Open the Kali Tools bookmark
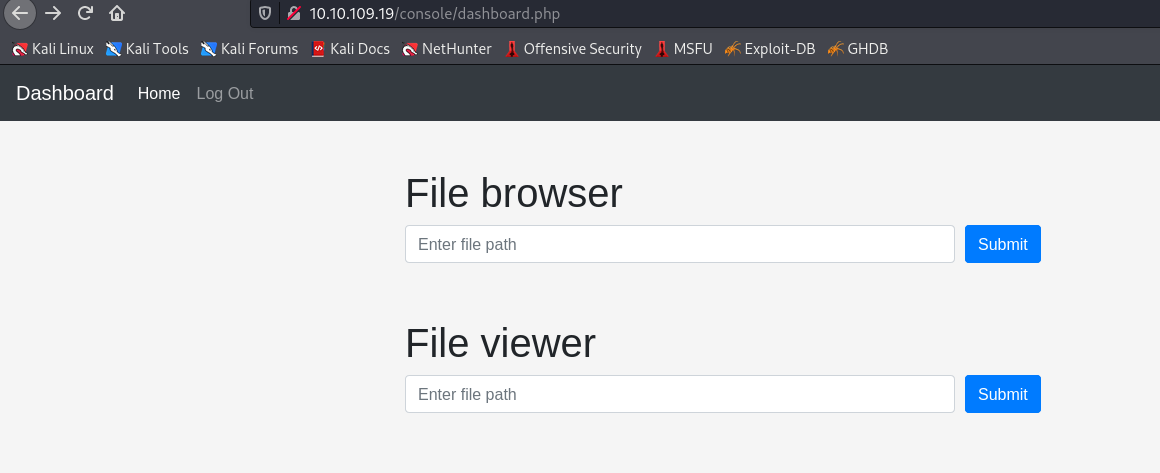Viewport: 1160px width, 473px height. 147,48
